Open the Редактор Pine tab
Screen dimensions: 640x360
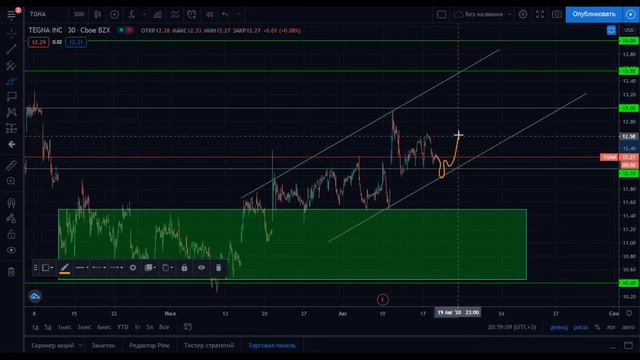(149, 345)
